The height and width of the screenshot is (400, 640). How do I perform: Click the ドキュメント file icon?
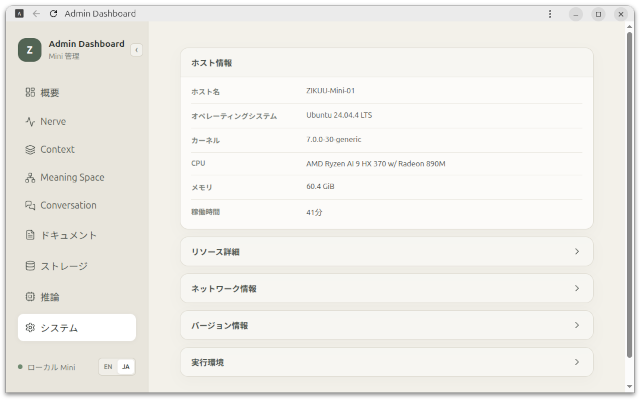coord(30,235)
